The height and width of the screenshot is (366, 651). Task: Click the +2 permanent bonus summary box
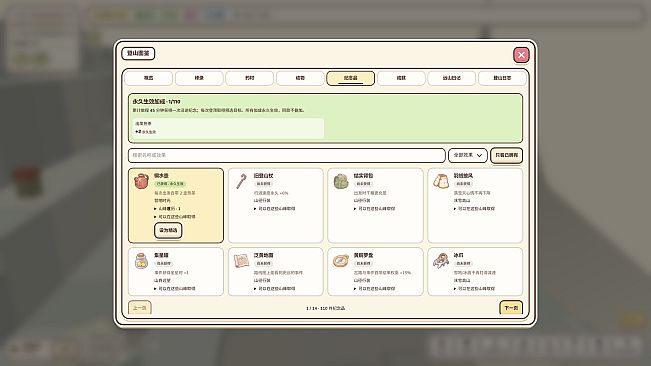(228, 128)
